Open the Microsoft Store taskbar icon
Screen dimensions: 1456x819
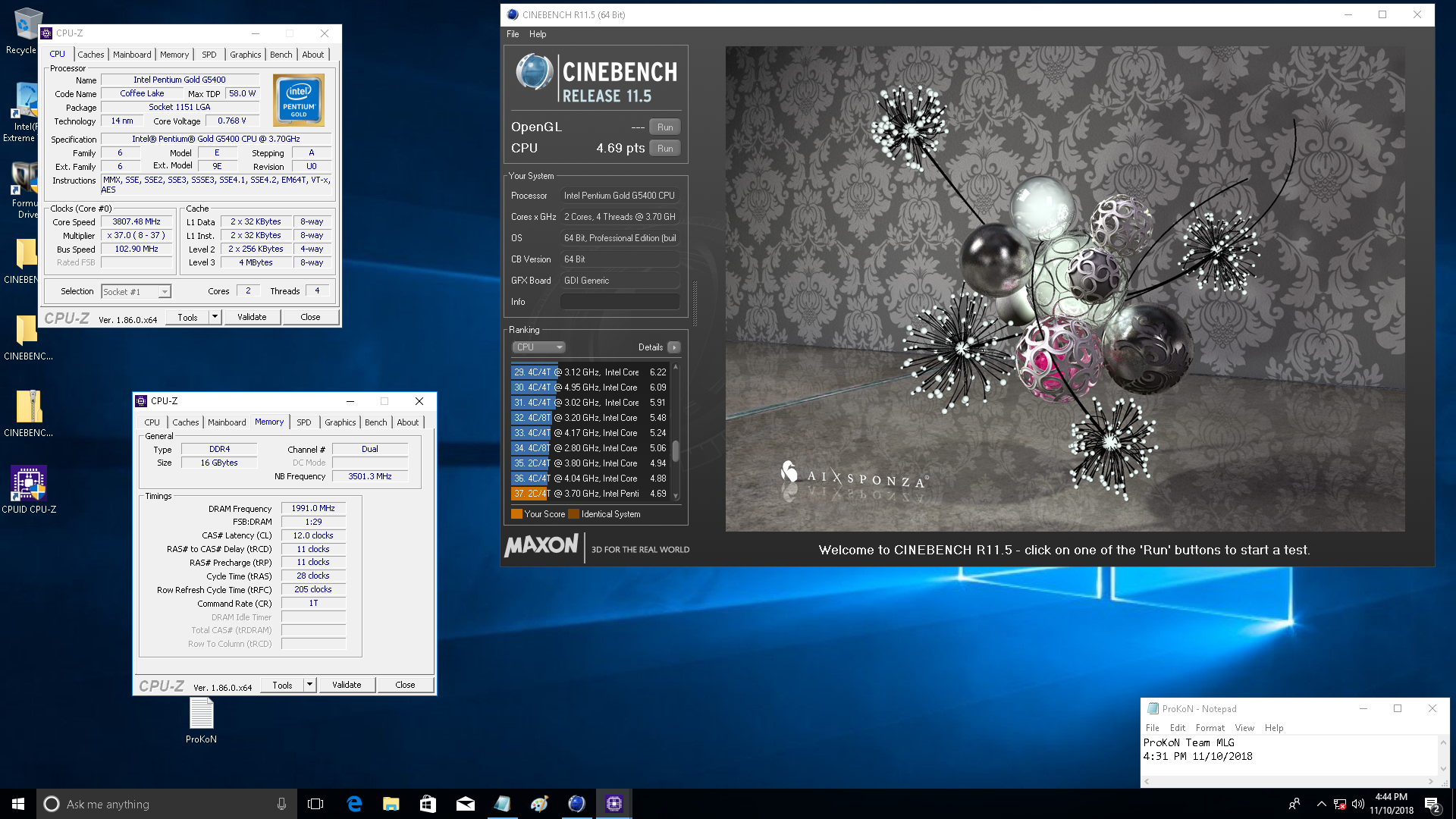(x=428, y=804)
